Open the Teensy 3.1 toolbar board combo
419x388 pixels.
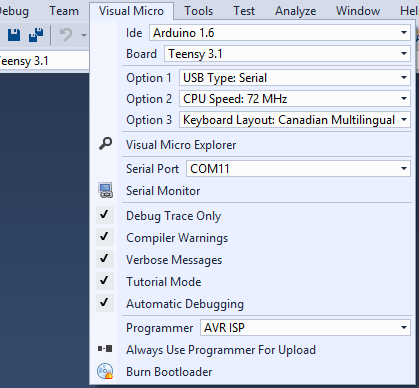coord(43,61)
